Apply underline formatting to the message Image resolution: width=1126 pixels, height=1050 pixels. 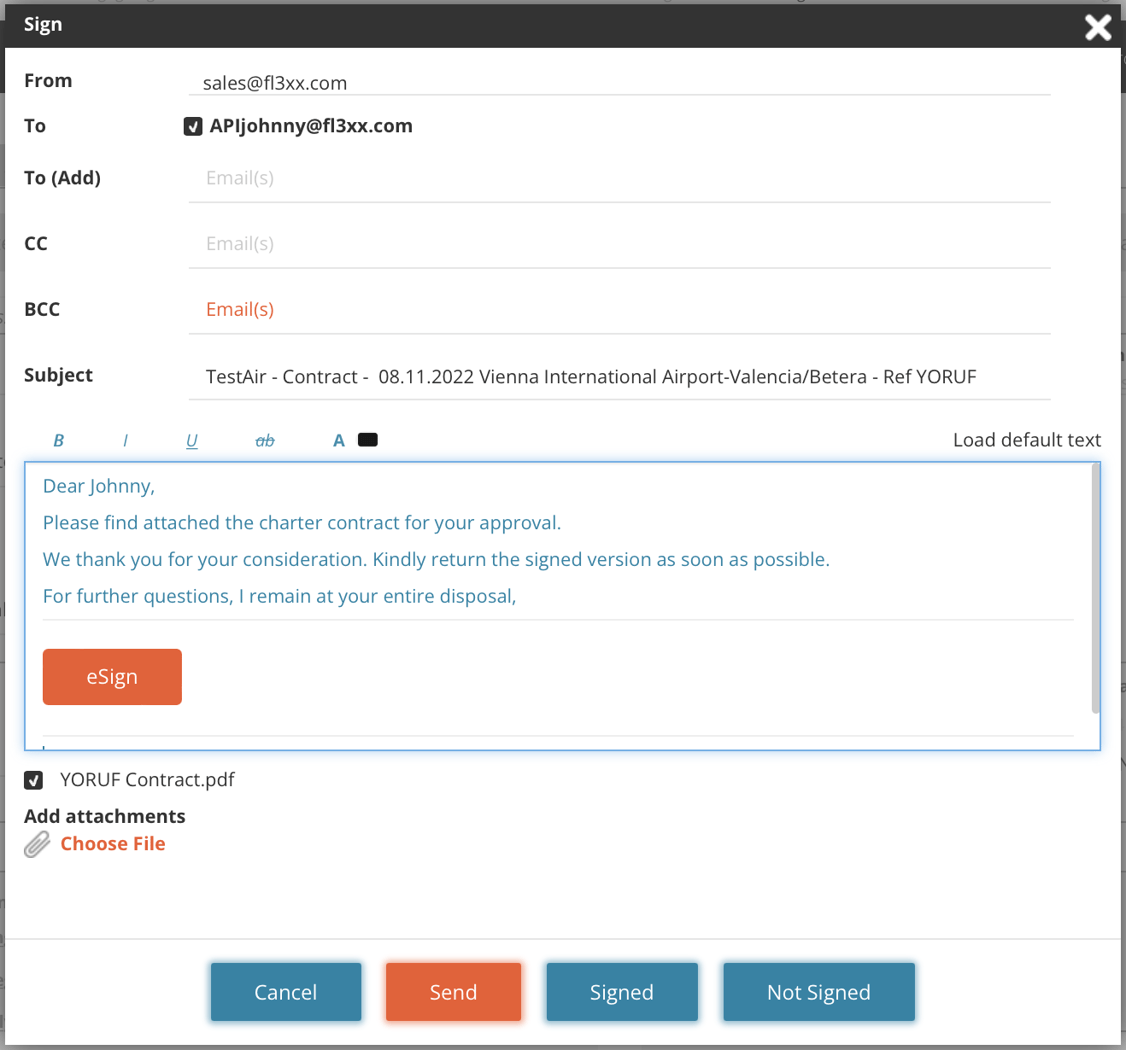pyautogui.click(x=192, y=439)
